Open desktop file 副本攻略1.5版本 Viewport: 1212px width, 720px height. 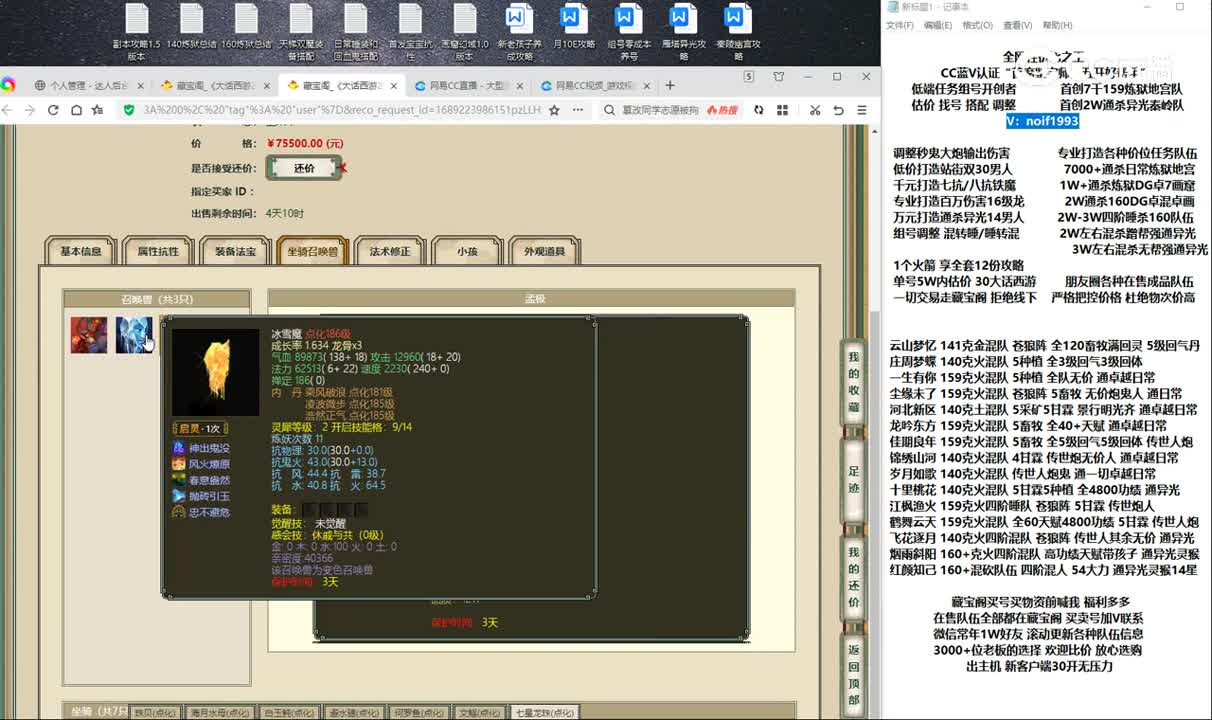pyautogui.click(x=137, y=31)
